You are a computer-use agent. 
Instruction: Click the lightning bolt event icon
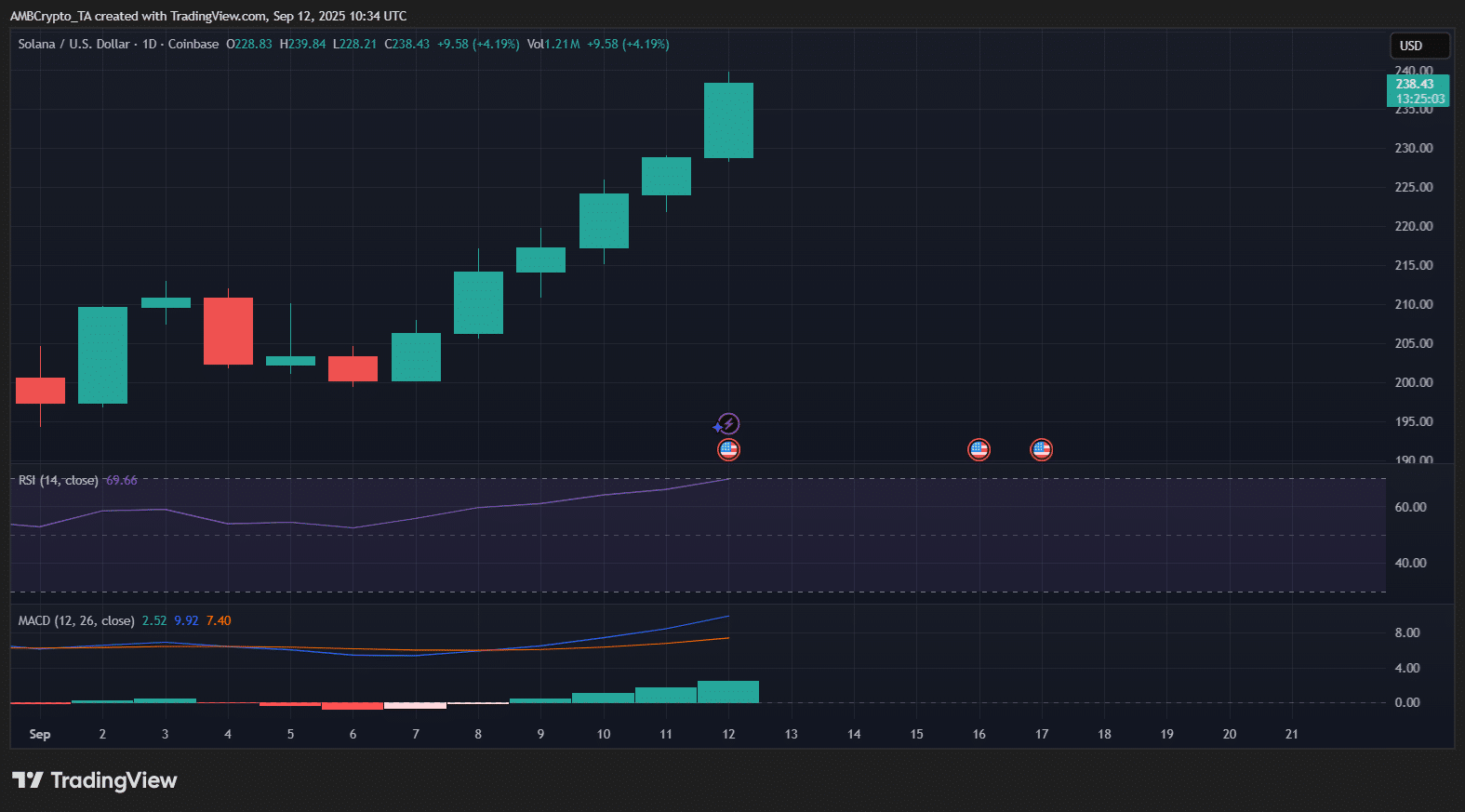pyautogui.click(x=727, y=424)
